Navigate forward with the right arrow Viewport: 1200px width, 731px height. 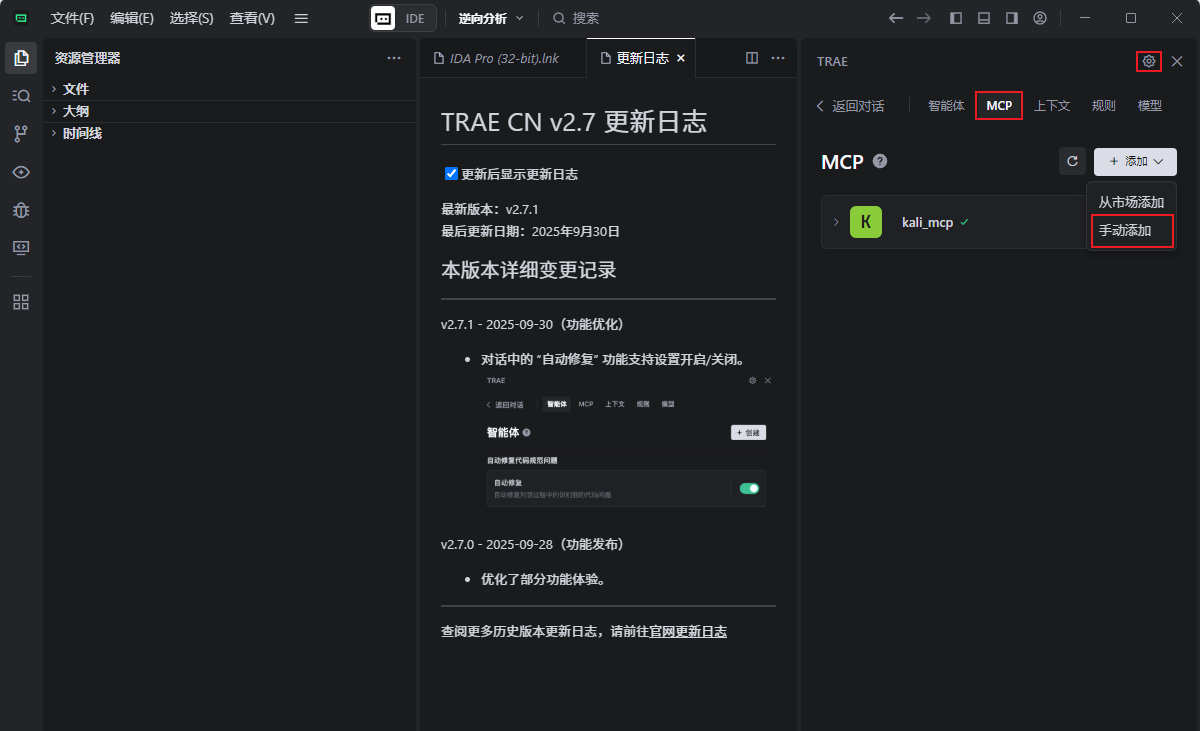924,18
